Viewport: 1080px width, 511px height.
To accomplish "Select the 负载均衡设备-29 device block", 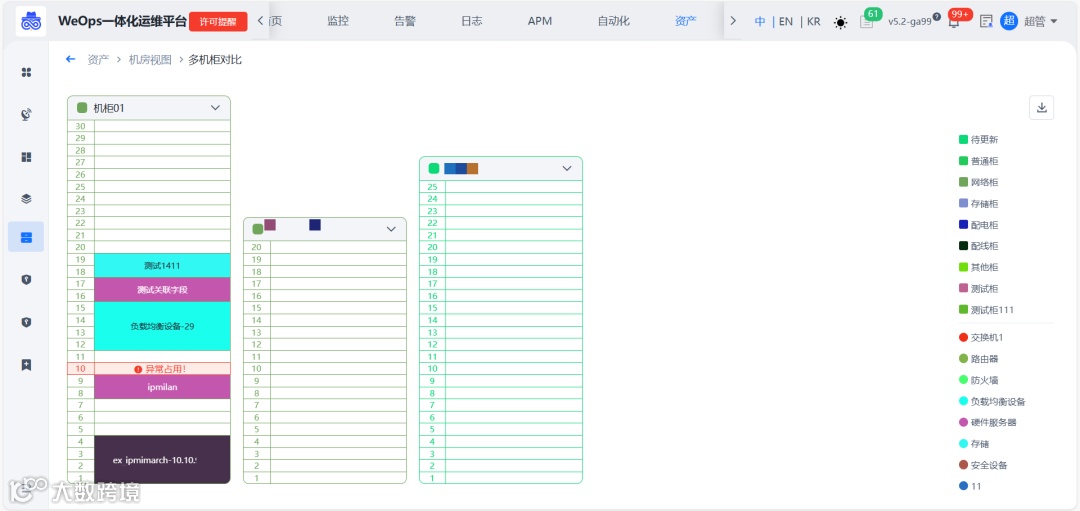I will [162, 326].
